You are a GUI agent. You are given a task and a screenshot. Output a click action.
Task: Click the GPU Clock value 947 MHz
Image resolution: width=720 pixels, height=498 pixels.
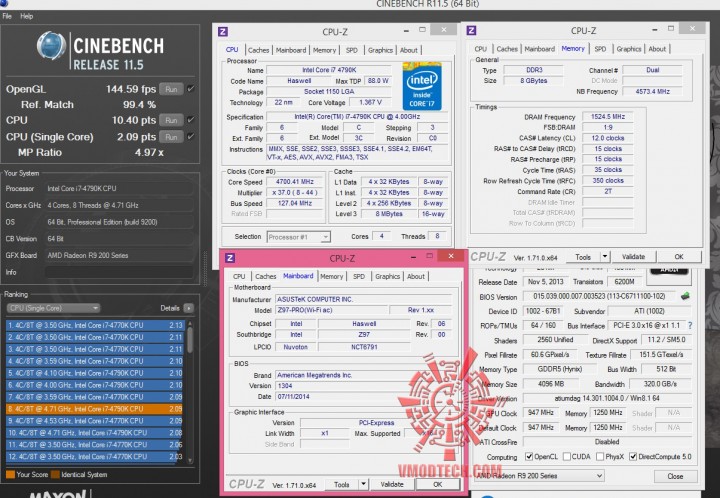click(x=540, y=413)
